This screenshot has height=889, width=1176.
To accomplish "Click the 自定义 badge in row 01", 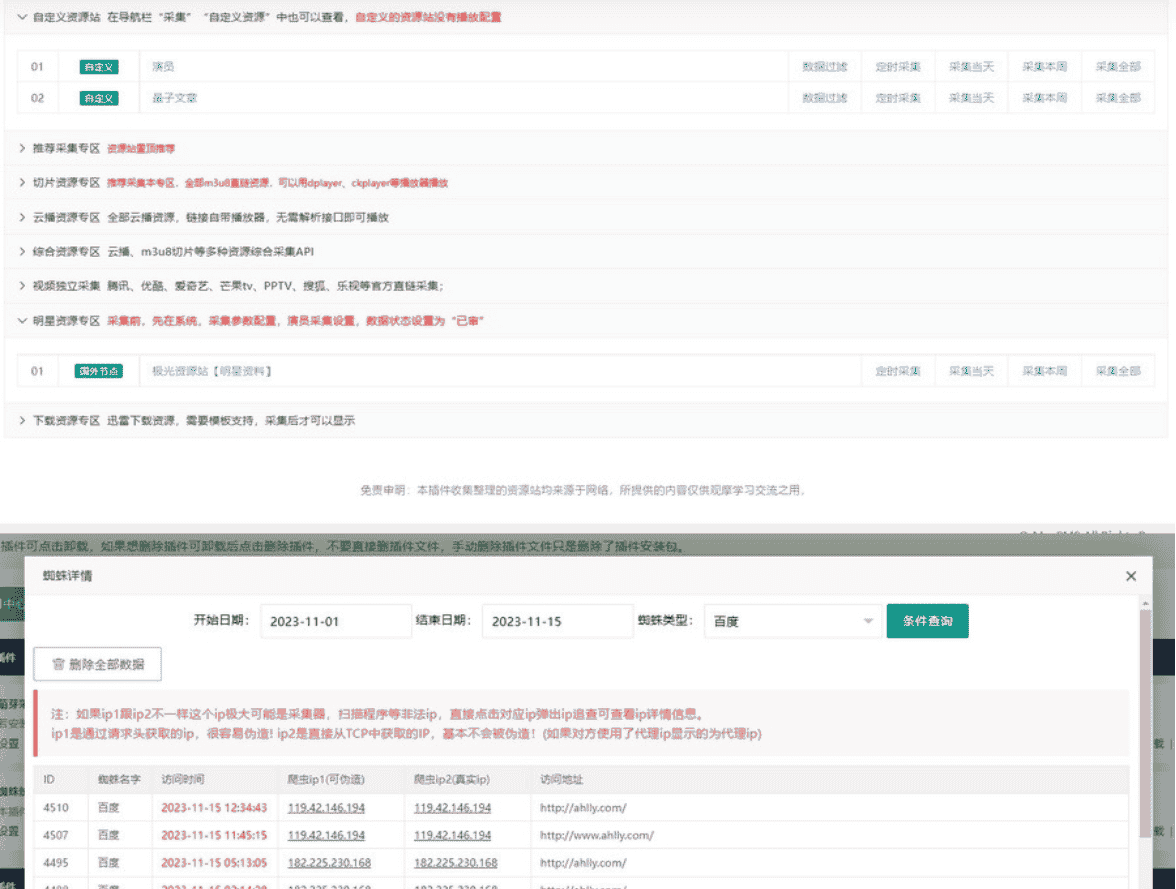I will pyautogui.click(x=99, y=67).
